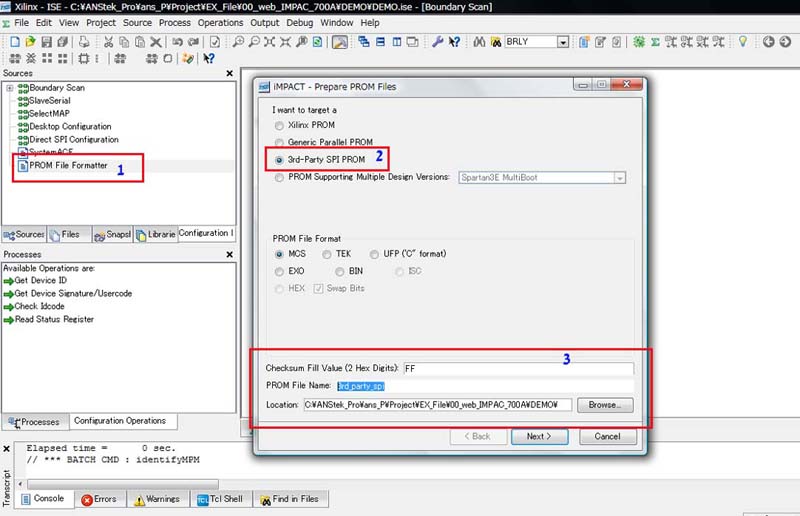This screenshot has height=516, width=800.
Task: Open the Tcl Shell tab
Action: [220, 499]
